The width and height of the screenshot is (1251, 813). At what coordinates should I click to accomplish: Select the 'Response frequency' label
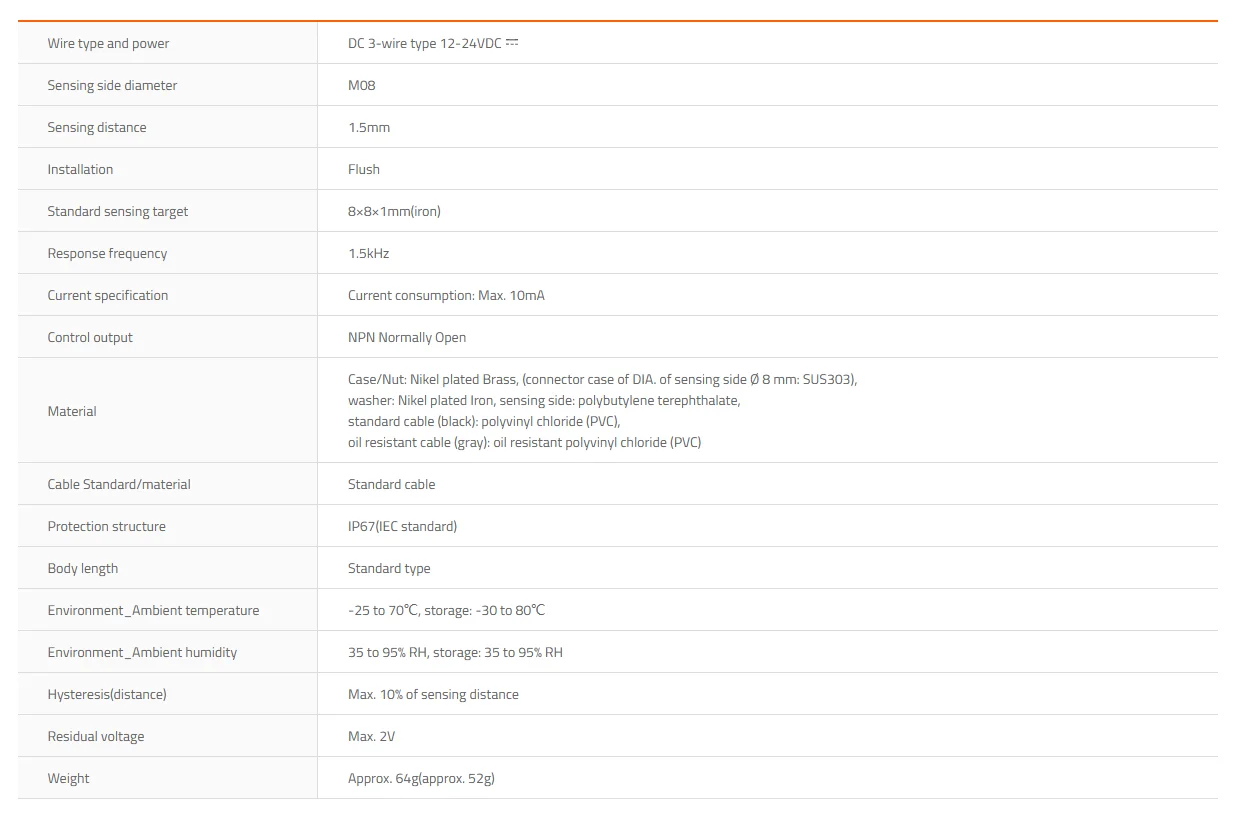coord(107,253)
